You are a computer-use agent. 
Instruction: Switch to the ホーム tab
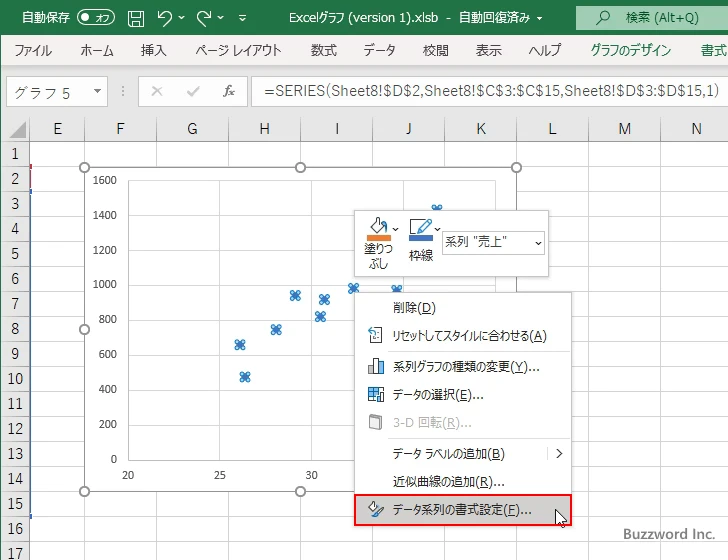point(97,50)
